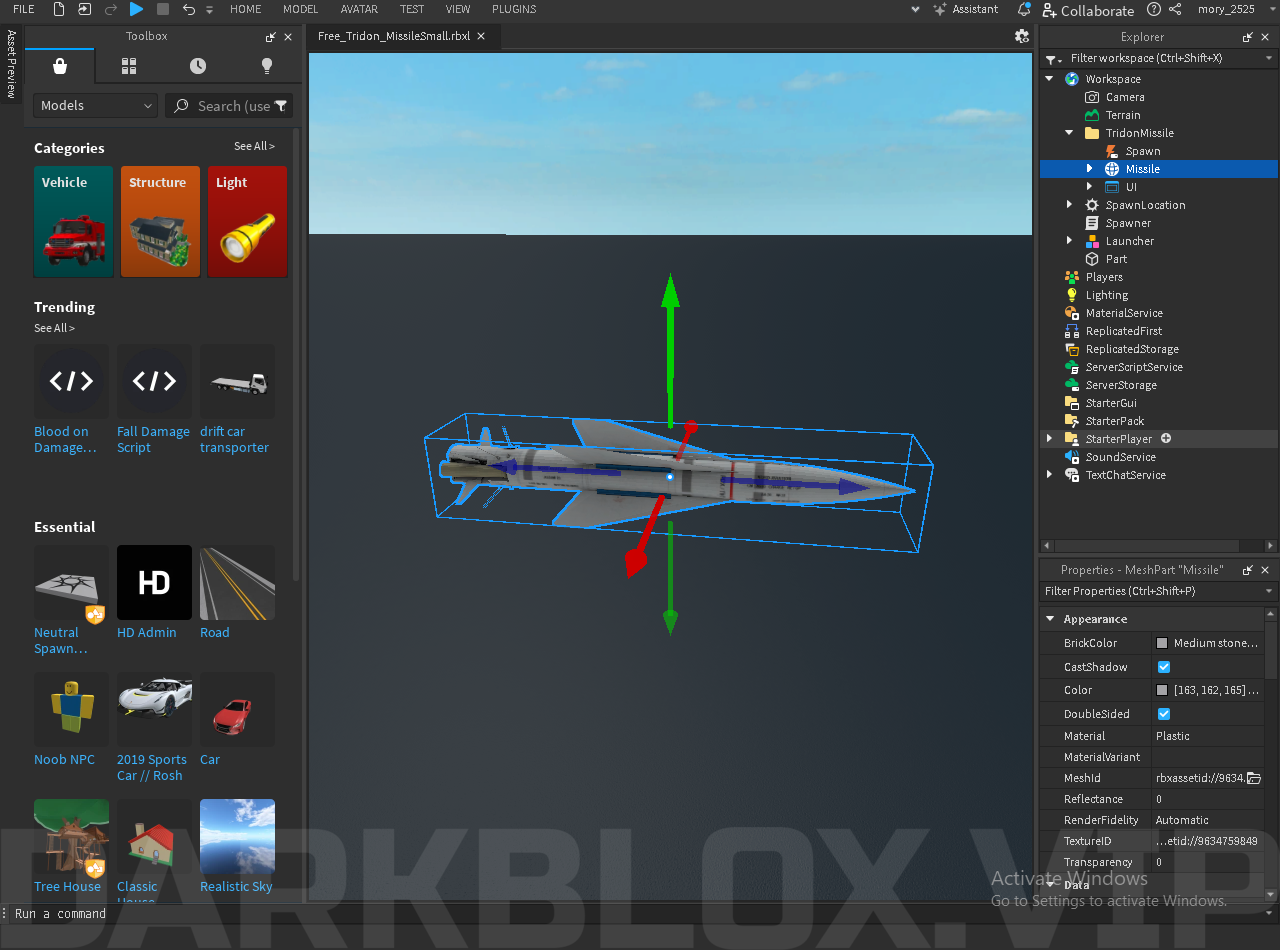Click the Collaborate button
The height and width of the screenshot is (950, 1280).
[x=1088, y=10]
